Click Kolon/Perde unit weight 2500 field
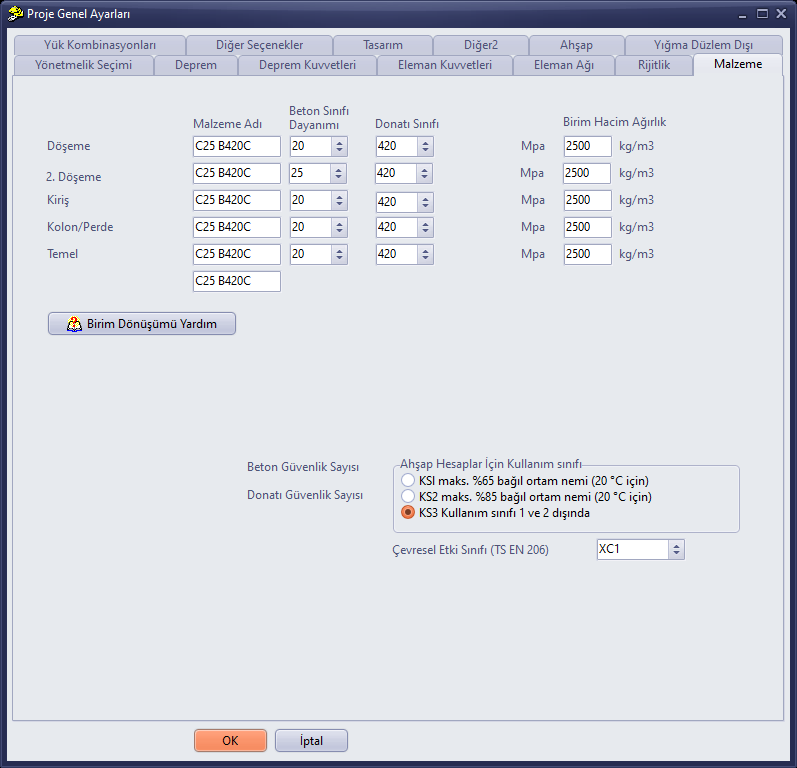This screenshot has height=768, width=797. coord(588,227)
